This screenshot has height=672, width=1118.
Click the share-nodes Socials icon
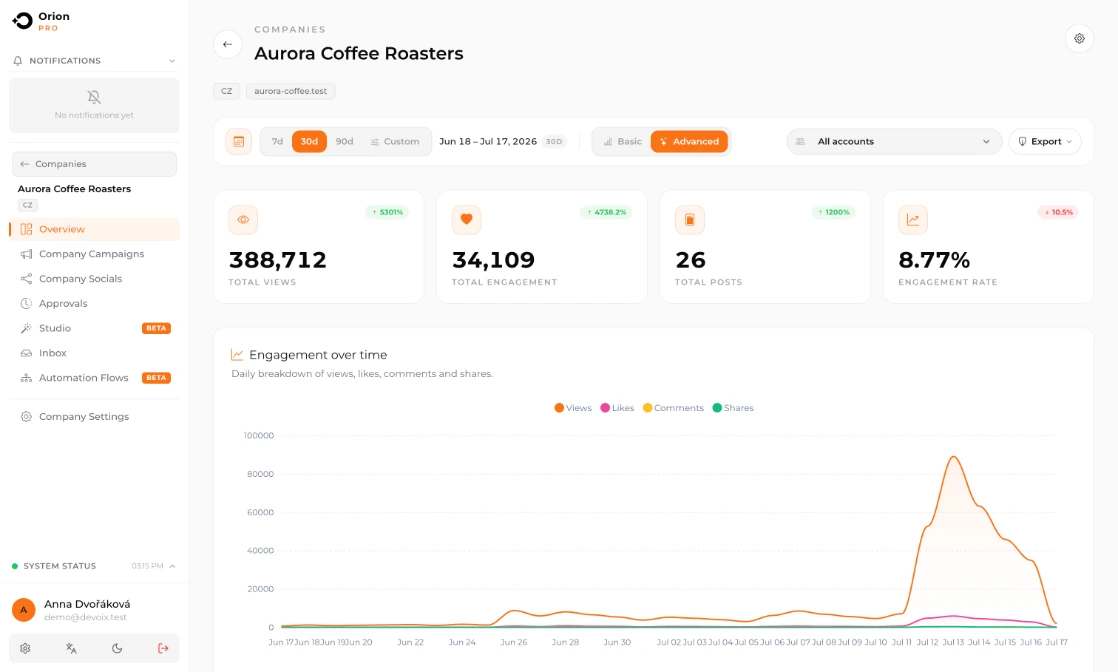(x=26, y=279)
